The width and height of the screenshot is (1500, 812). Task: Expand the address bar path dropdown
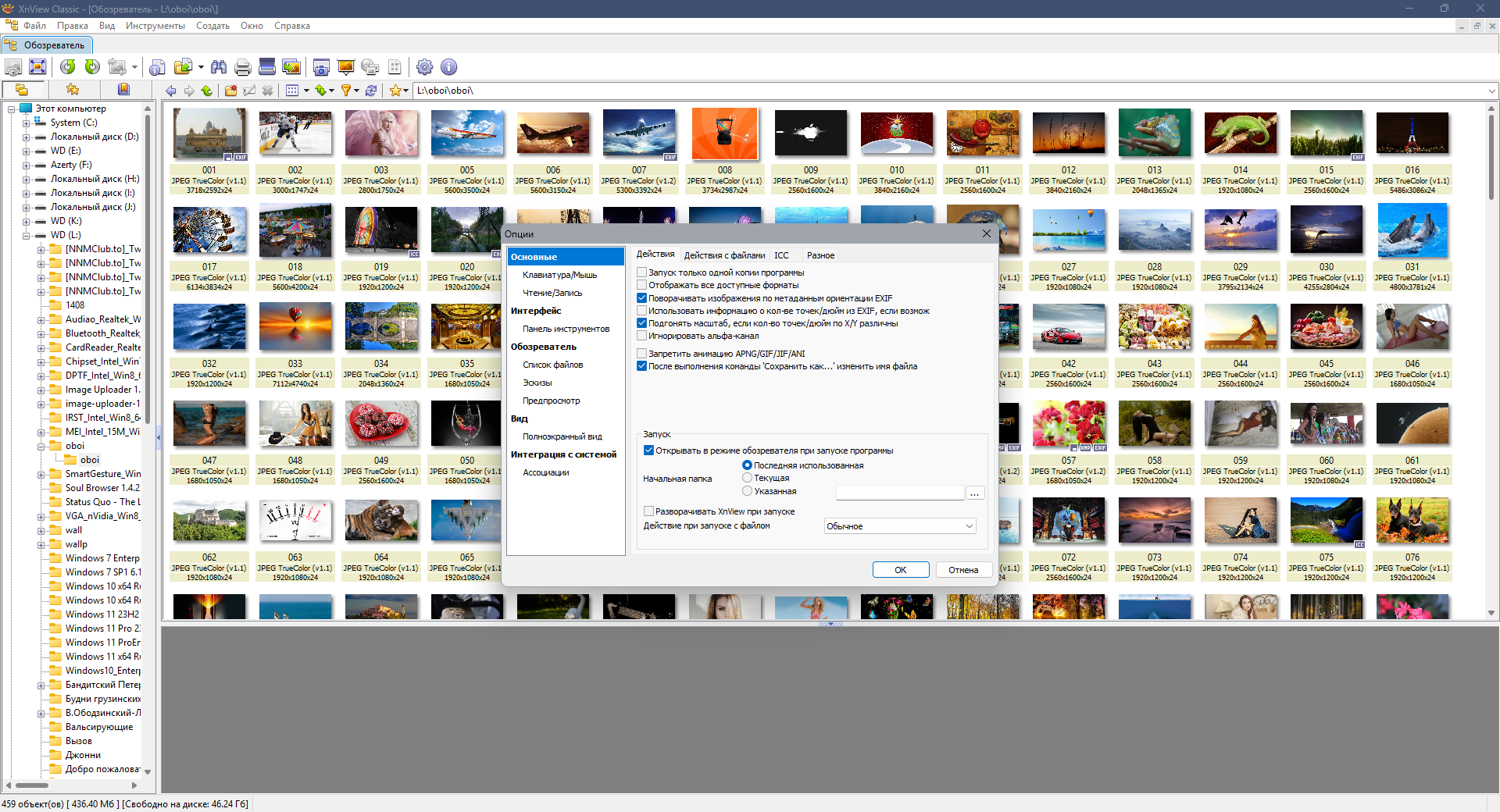click(x=1491, y=91)
